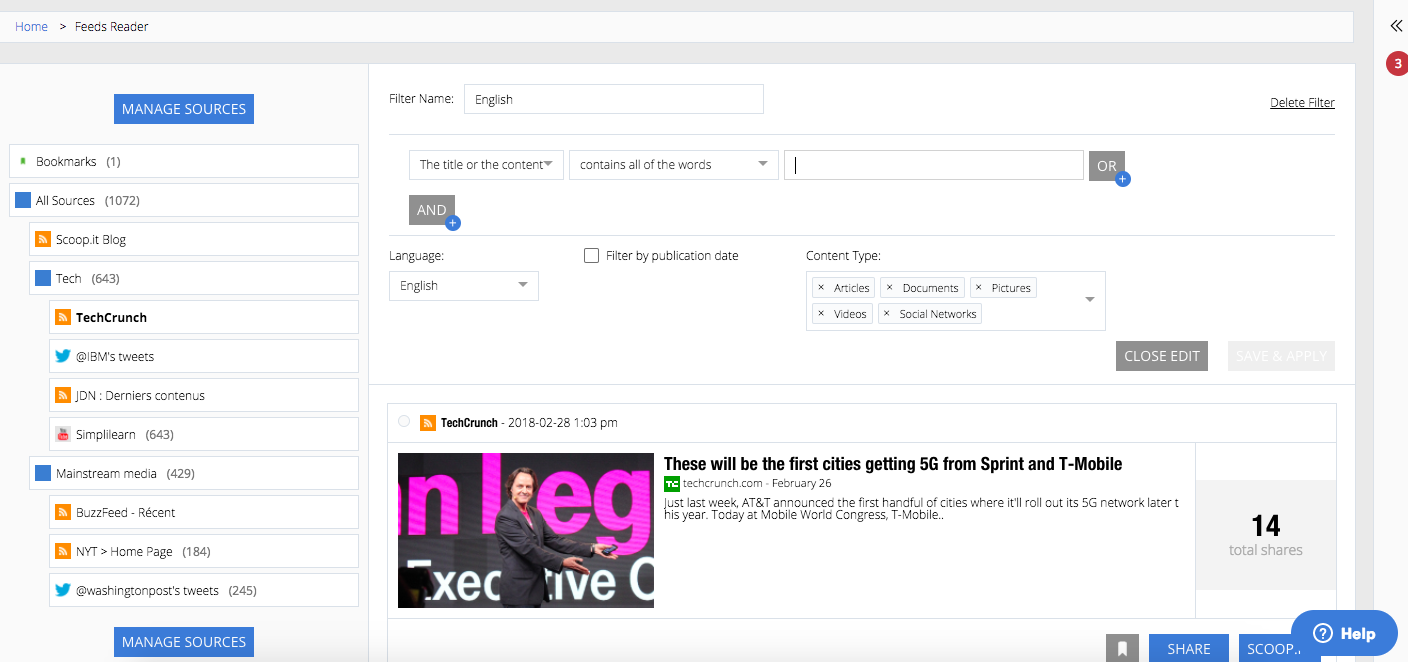Click the RSS icon in the article header
The height and width of the screenshot is (662, 1408).
[x=428, y=423]
